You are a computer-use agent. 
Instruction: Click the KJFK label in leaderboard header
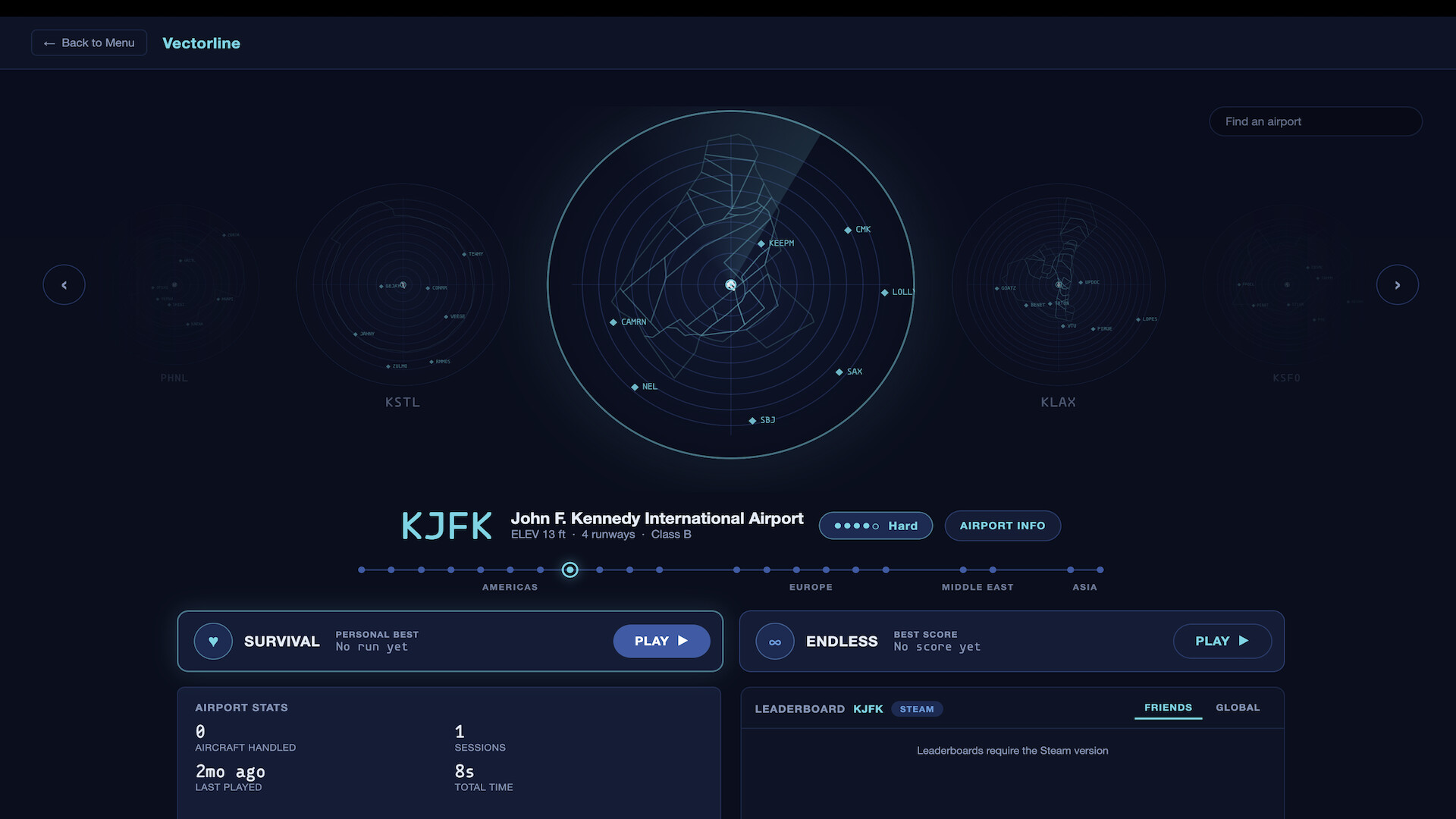tap(868, 709)
